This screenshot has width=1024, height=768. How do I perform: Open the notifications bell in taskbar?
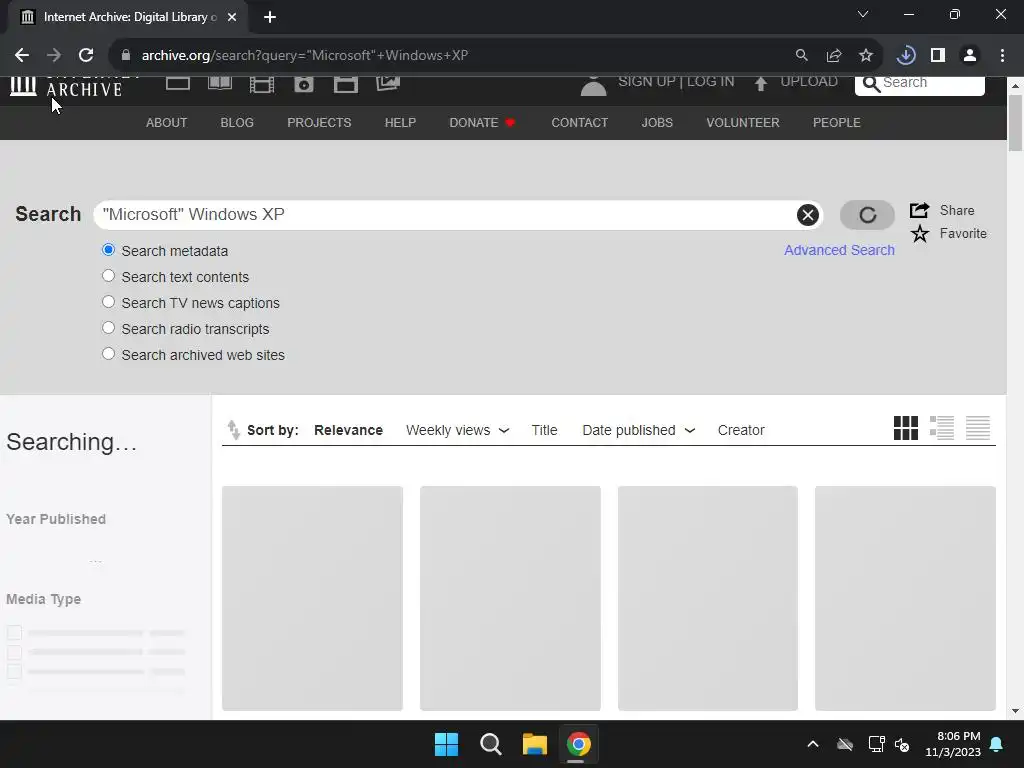[x=996, y=744]
